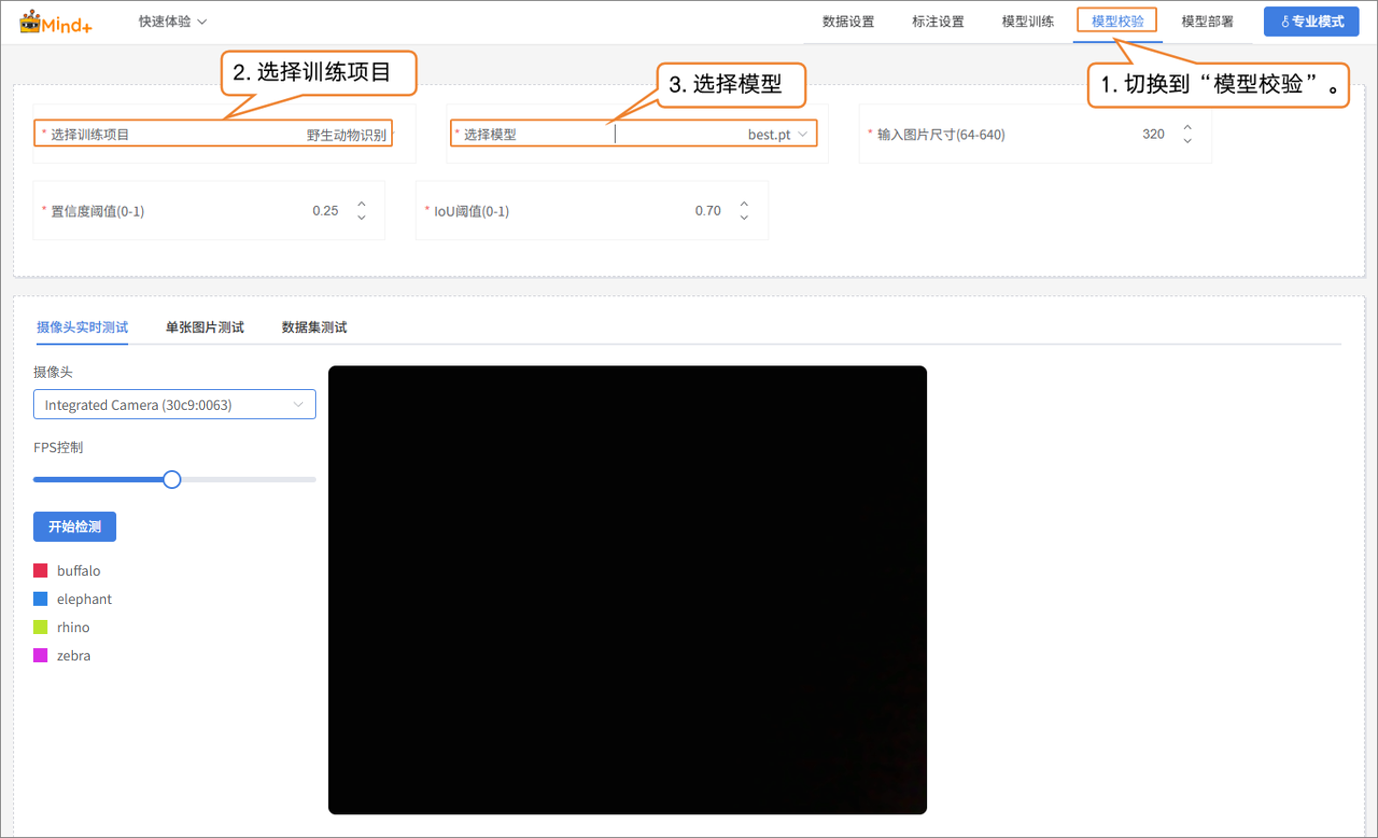Increase the confidence threshold value
This screenshot has height=838, width=1378.
click(x=361, y=204)
